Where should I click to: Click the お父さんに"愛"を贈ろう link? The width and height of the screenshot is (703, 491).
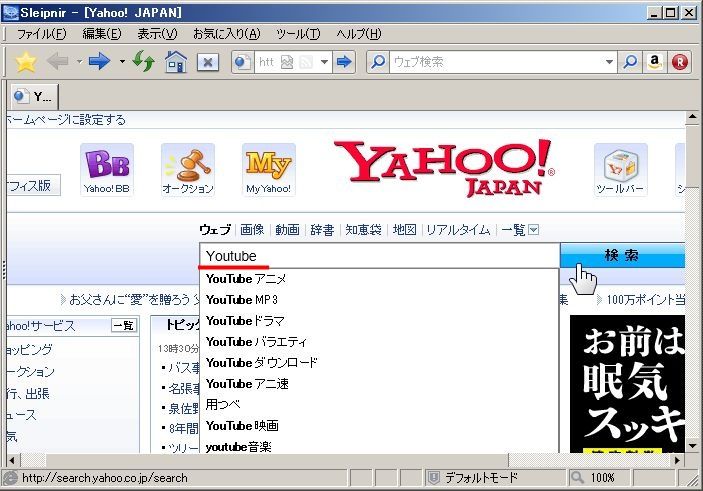pos(130,300)
